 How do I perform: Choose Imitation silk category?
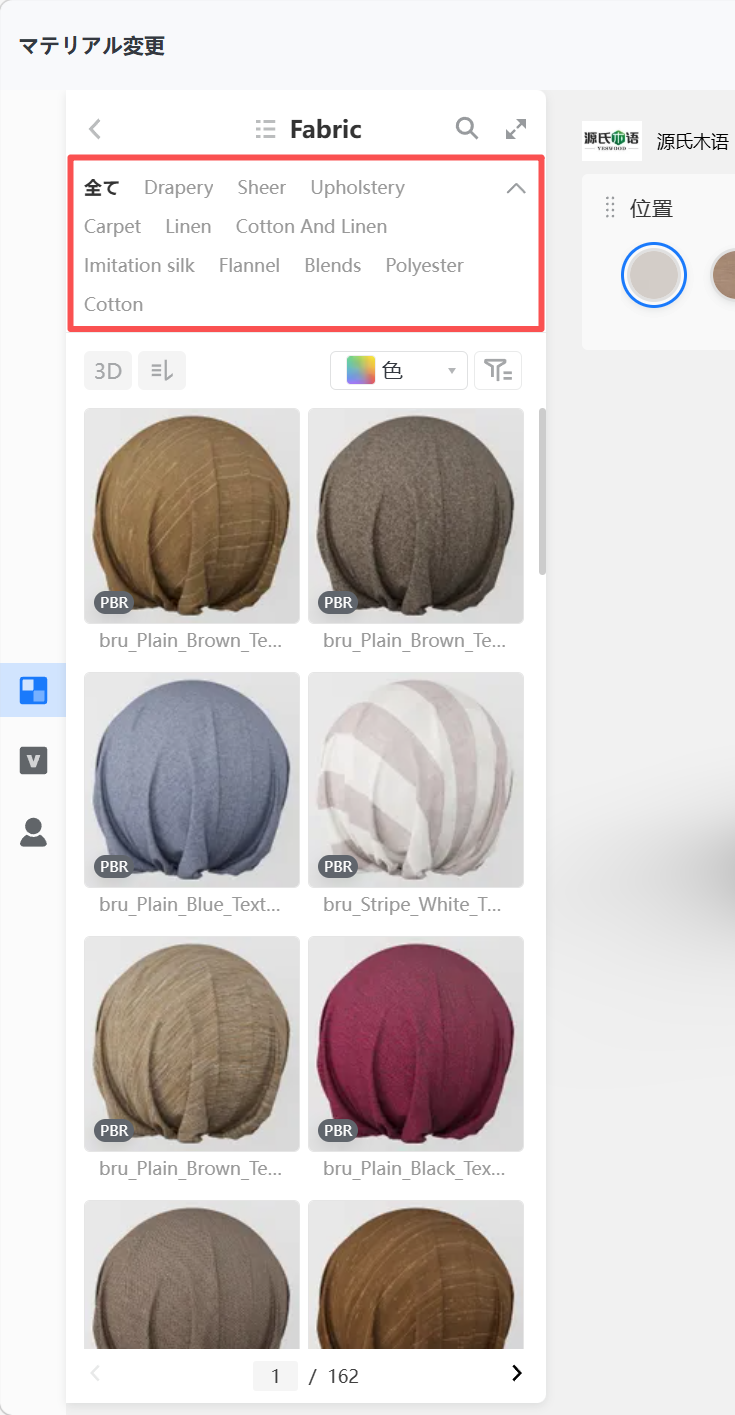[140, 266]
